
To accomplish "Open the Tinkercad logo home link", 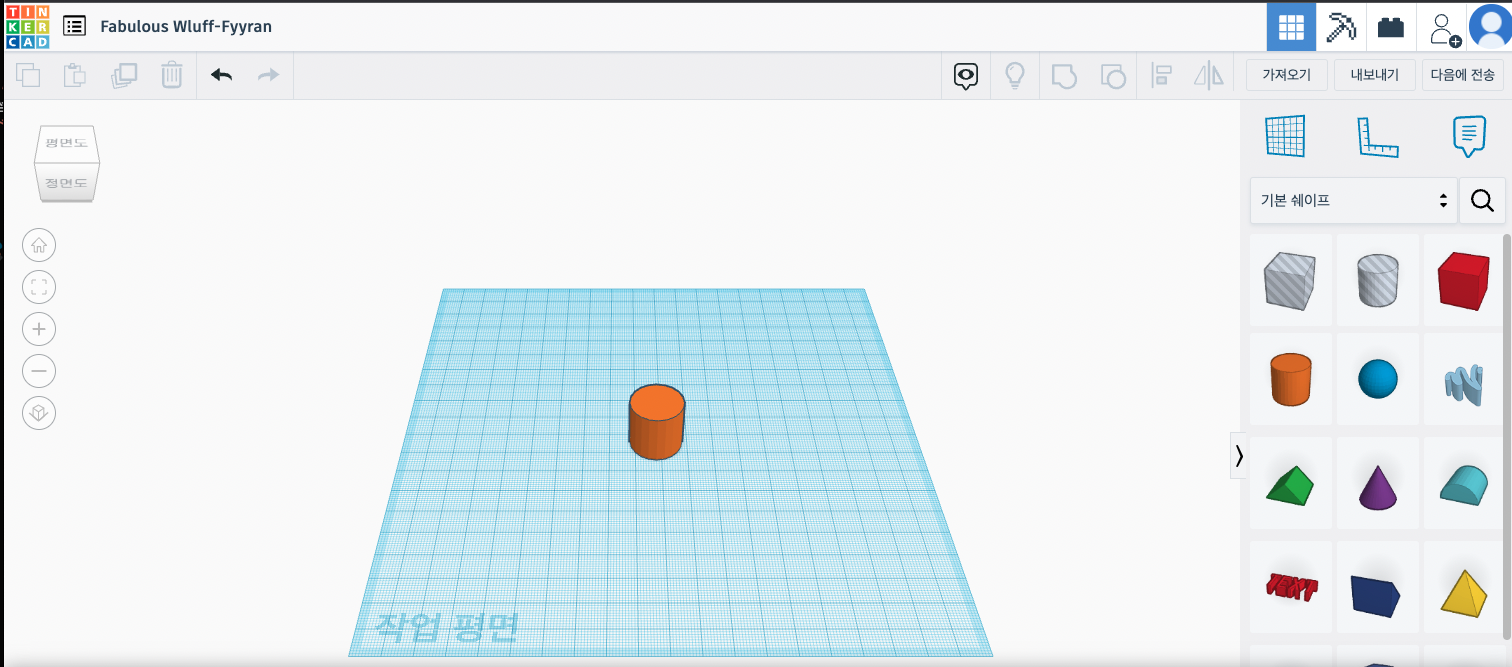I will coord(27,26).
